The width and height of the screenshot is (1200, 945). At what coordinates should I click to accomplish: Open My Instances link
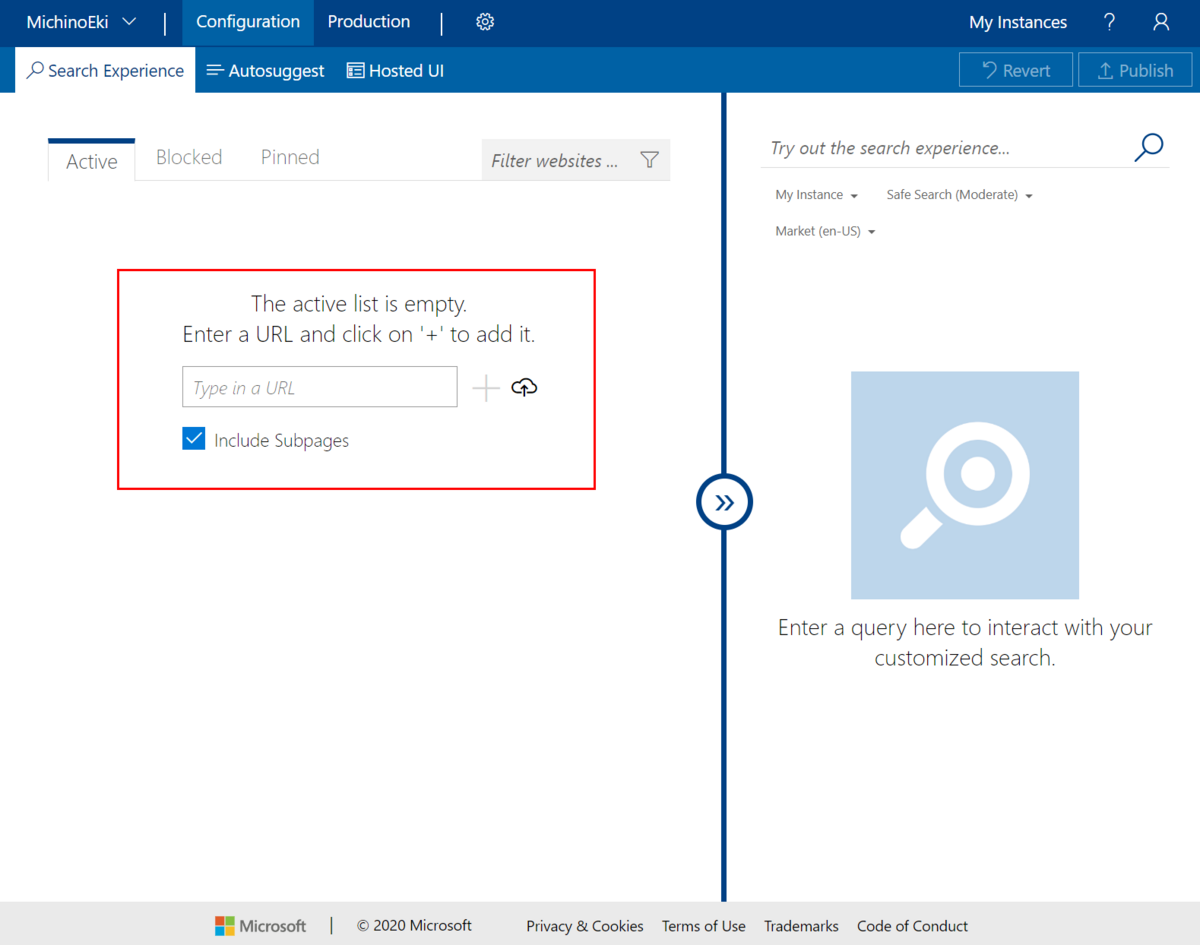pos(1018,22)
